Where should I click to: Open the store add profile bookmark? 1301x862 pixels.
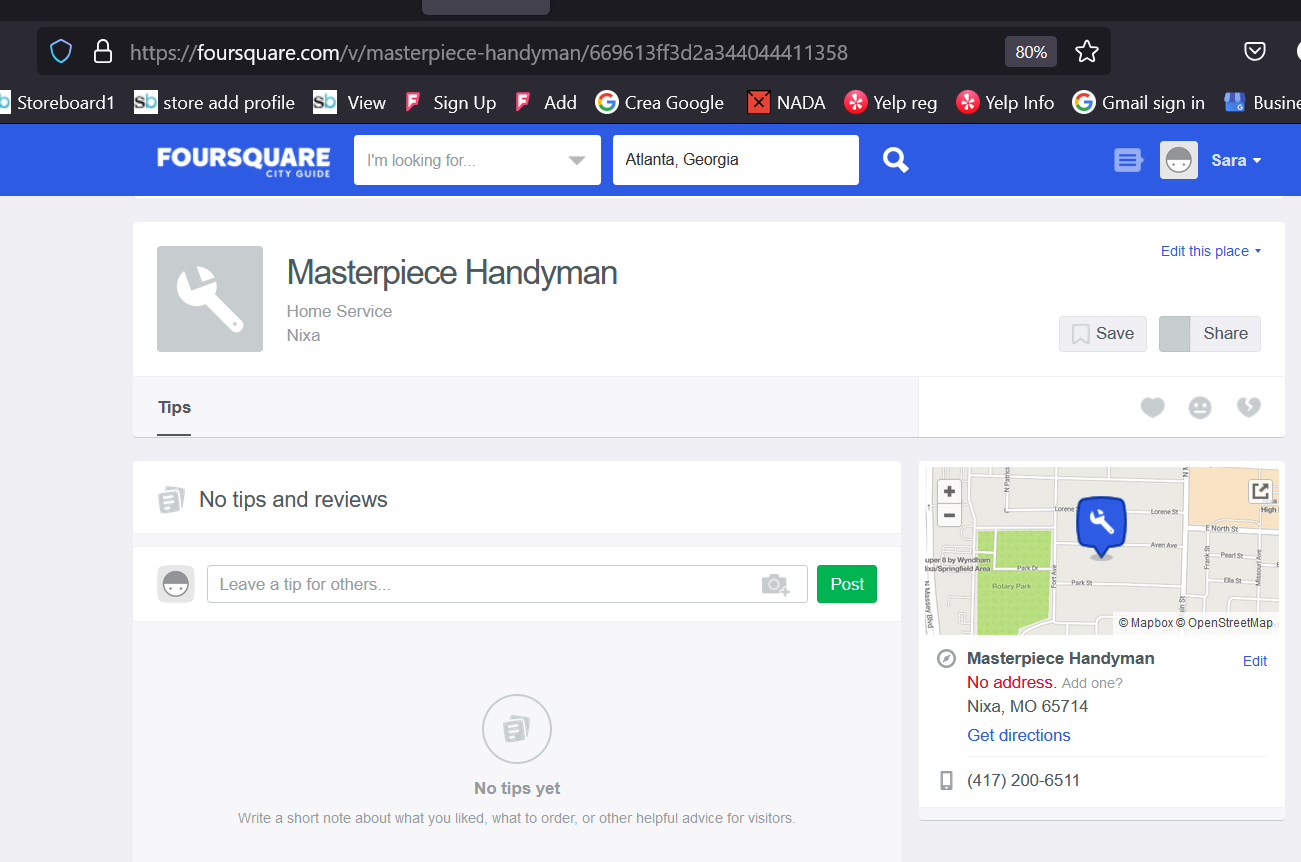[215, 102]
